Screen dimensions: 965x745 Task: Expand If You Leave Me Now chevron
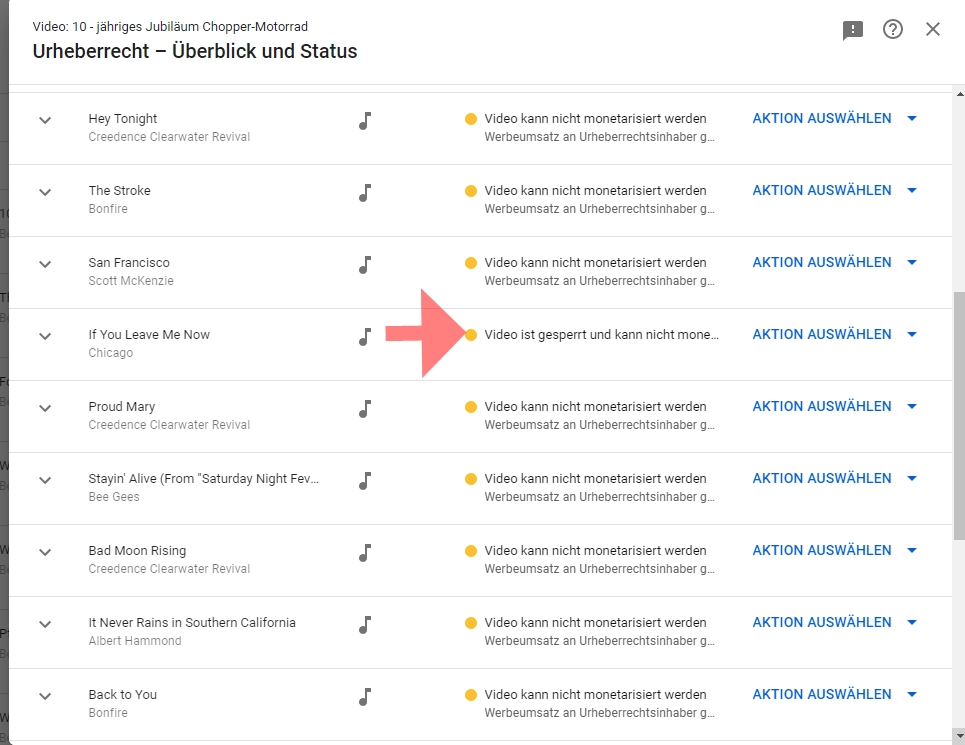(x=45, y=336)
